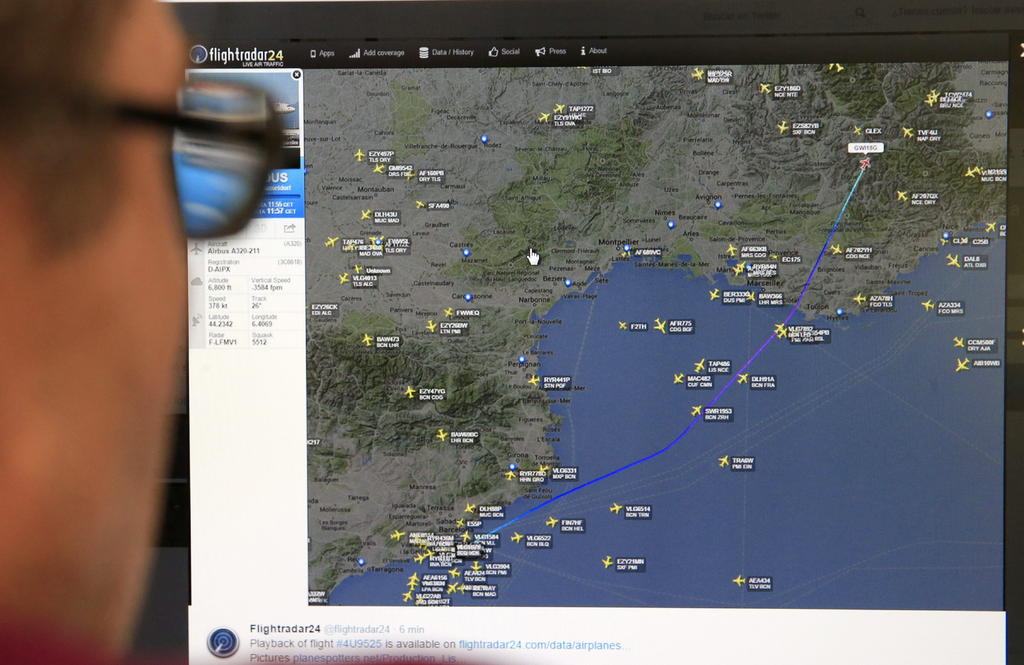
Task: Open the Apps menu
Action: coord(322,52)
